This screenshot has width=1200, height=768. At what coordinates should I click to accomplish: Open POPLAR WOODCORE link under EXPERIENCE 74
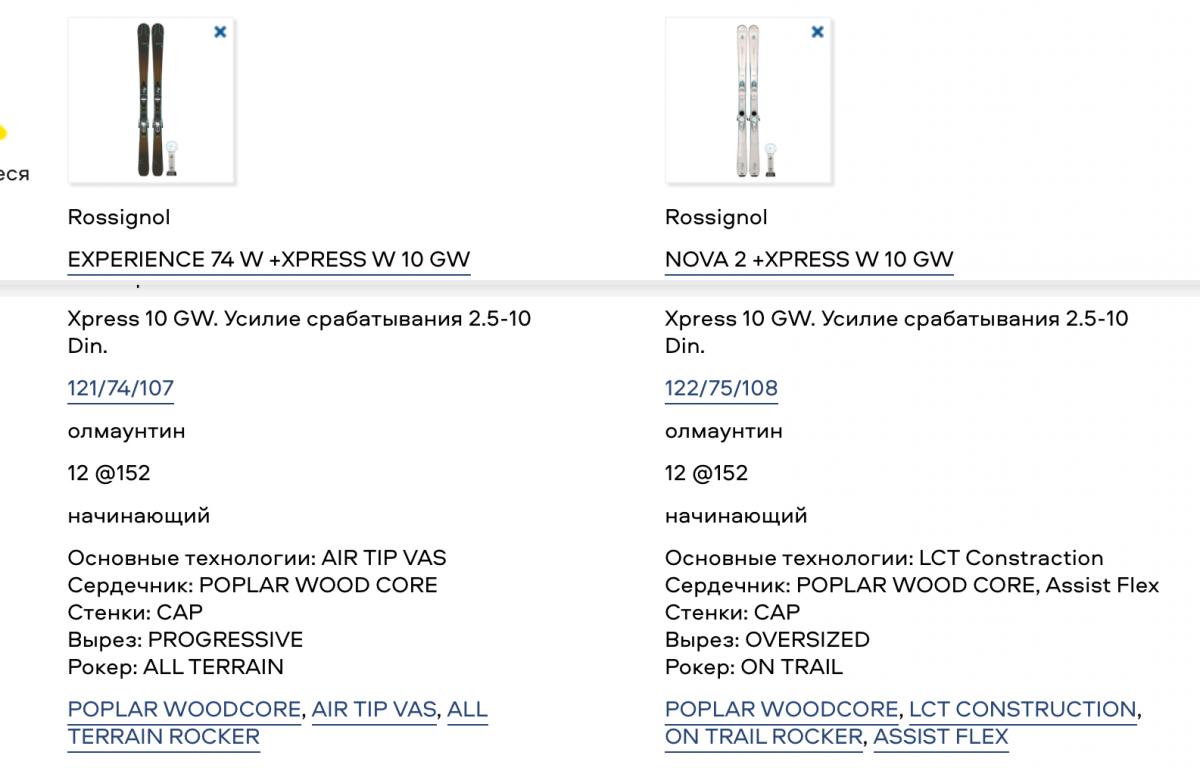[x=184, y=710]
